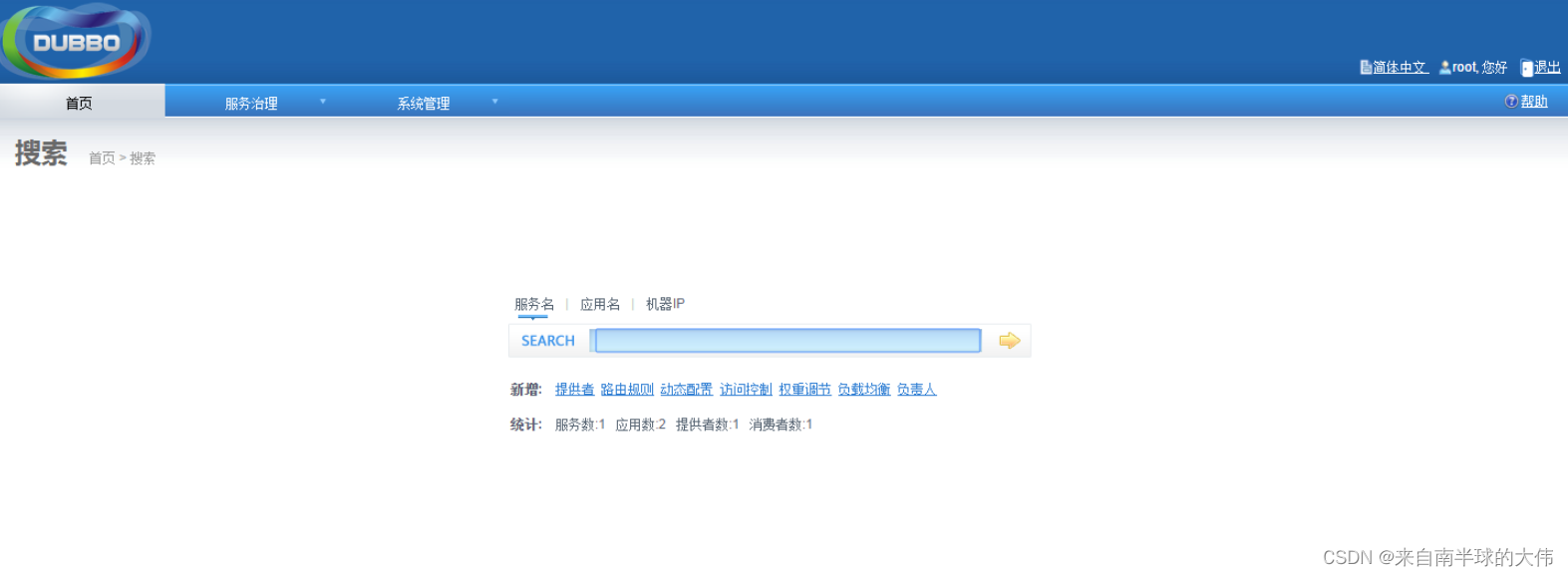Click the 搜索 page heading

(41, 153)
